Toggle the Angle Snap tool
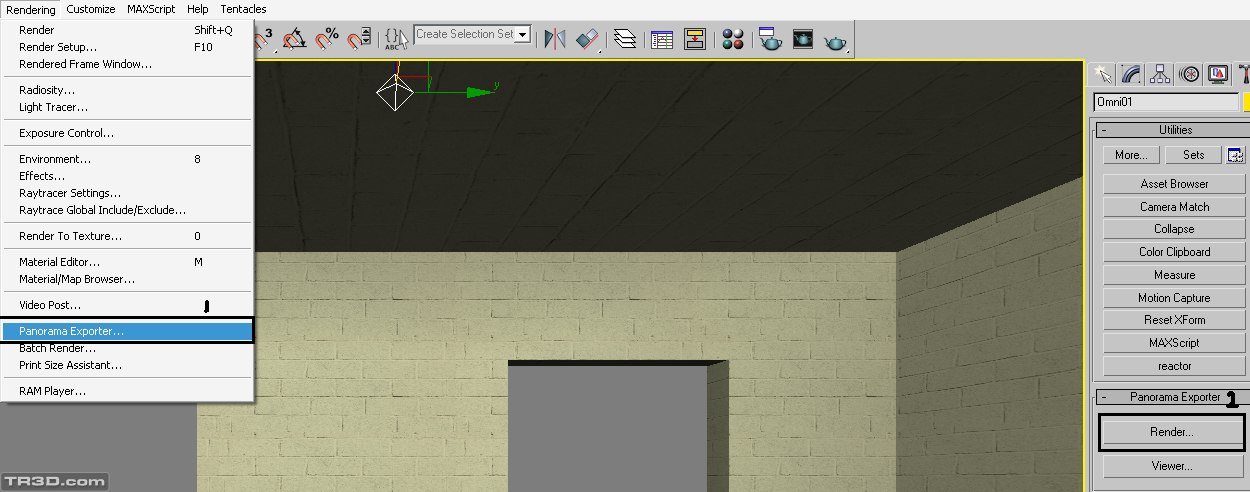Screen dimensions: 1250x492 295,39
